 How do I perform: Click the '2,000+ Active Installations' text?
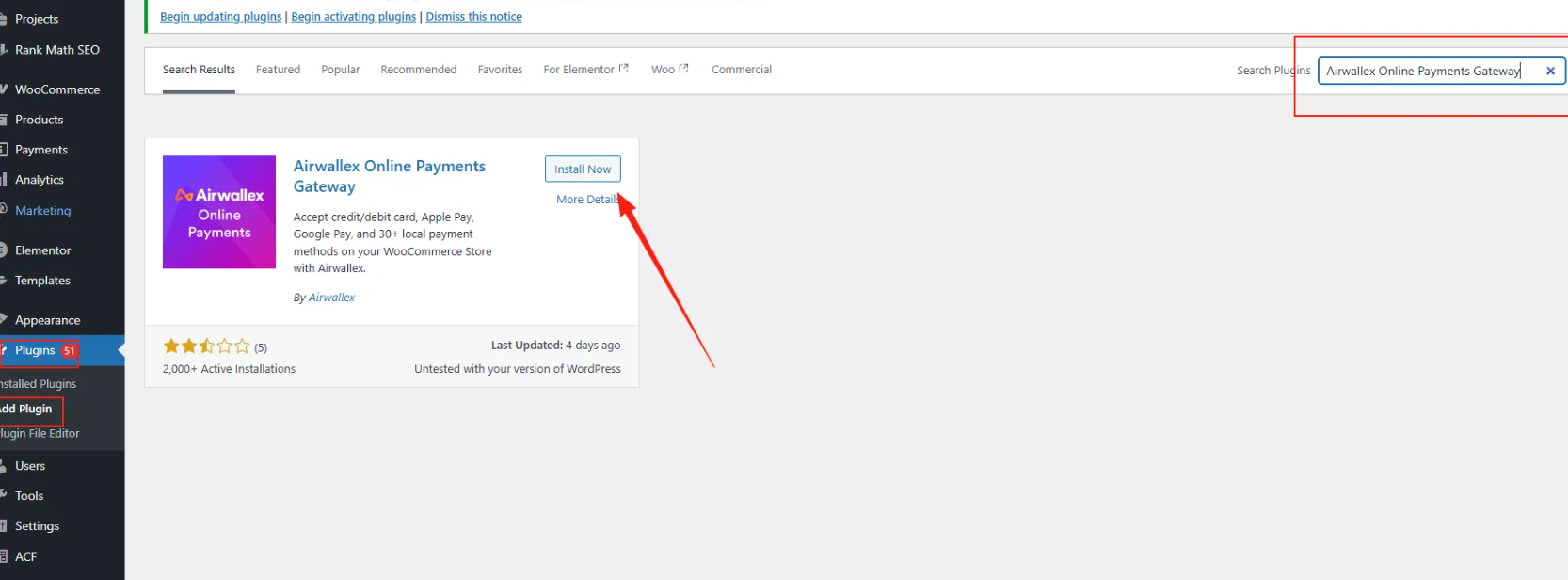[229, 369]
